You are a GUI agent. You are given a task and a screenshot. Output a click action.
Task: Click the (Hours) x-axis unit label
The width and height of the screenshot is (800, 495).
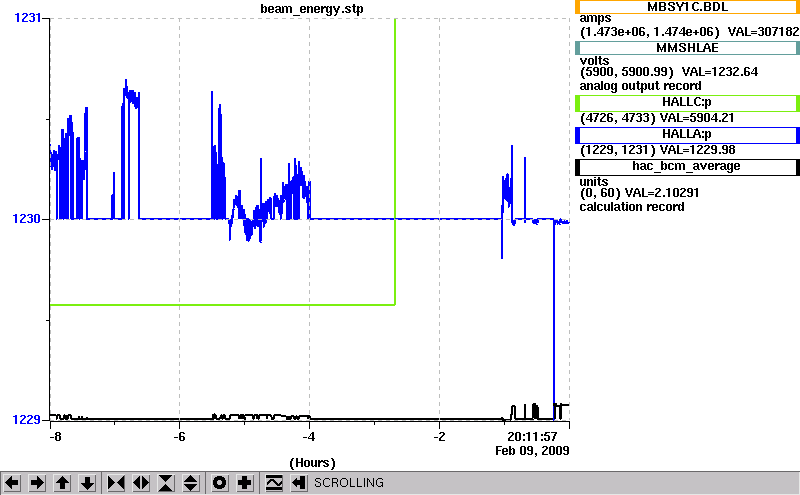pyautogui.click(x=312, y=463)
